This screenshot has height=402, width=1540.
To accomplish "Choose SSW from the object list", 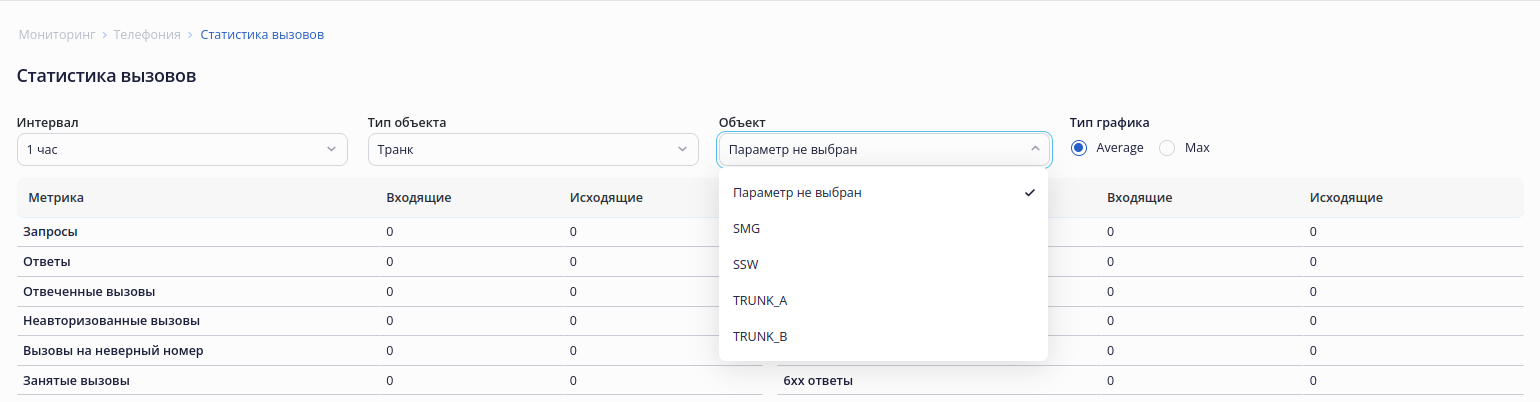I will (747, 265).
